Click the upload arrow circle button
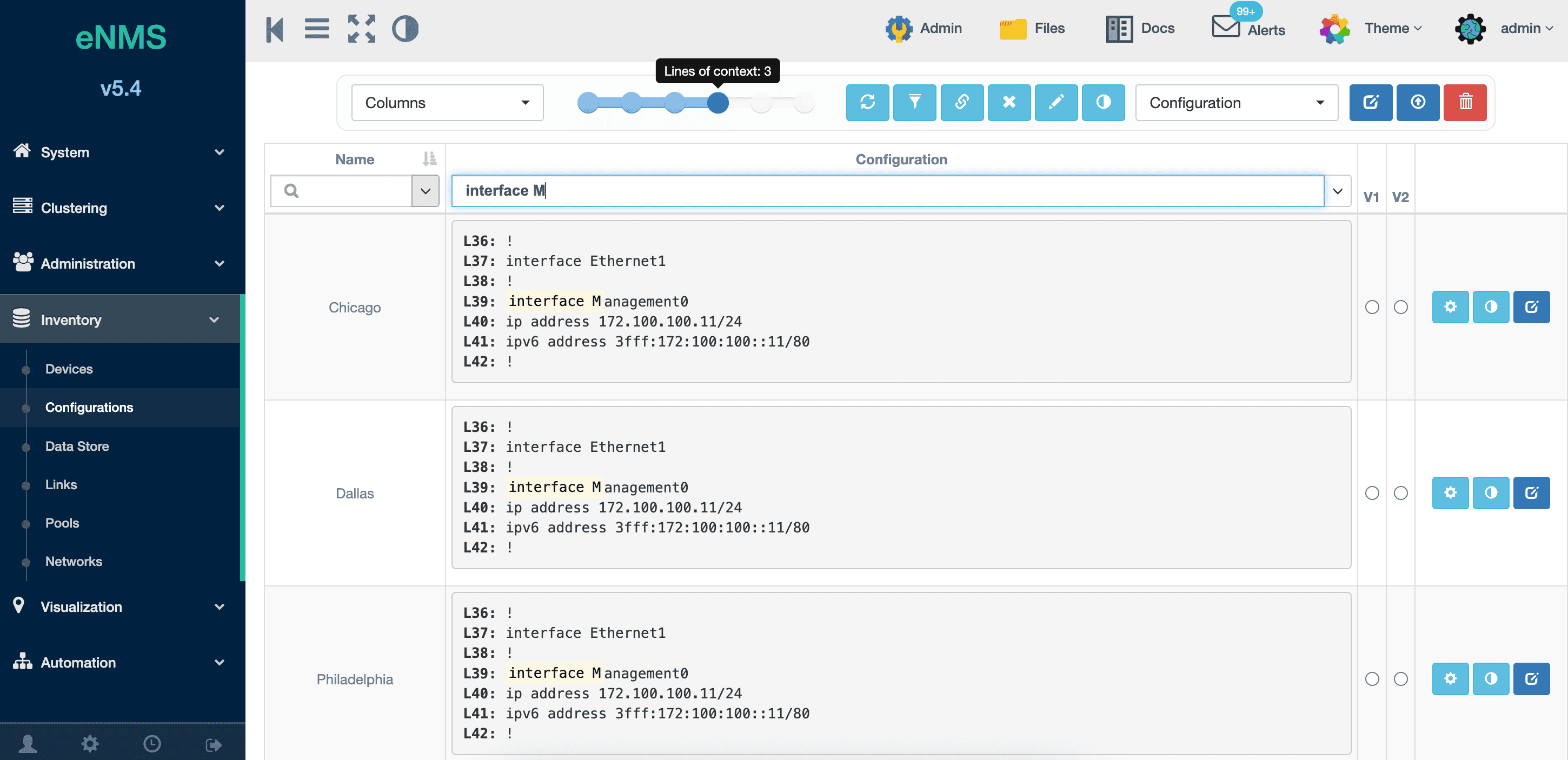Viewport: 1568px width, 760px height. click(1418, 102)
